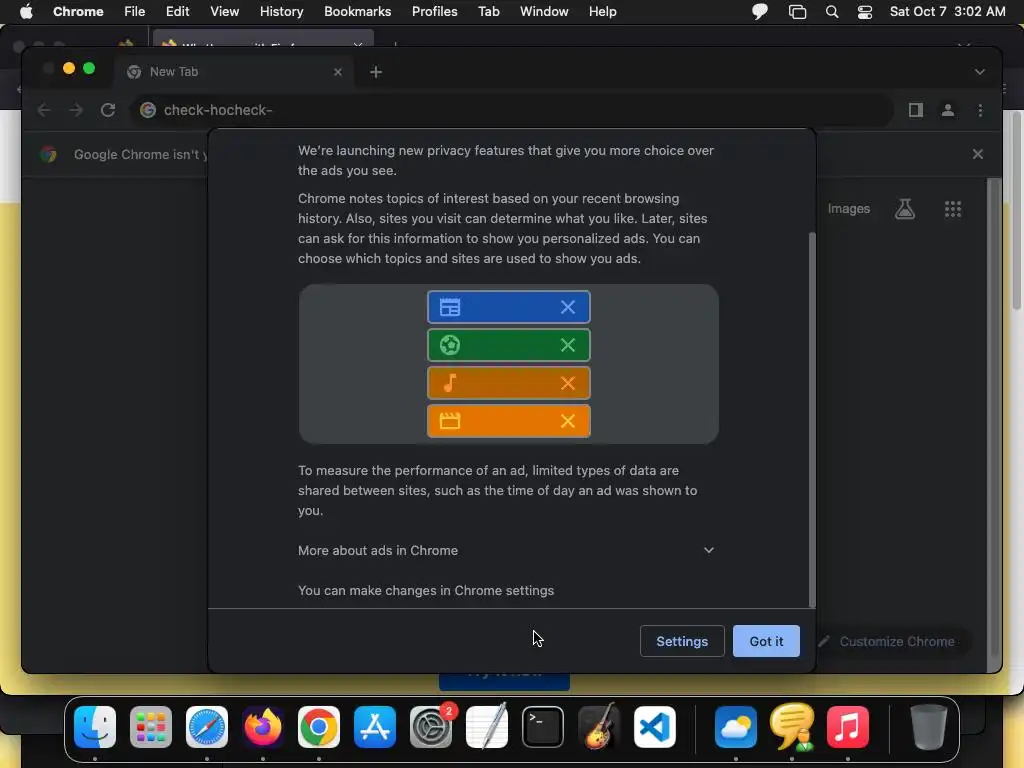
Task: Open Visual Studio Code from the Dock
Action: [654, 727]
